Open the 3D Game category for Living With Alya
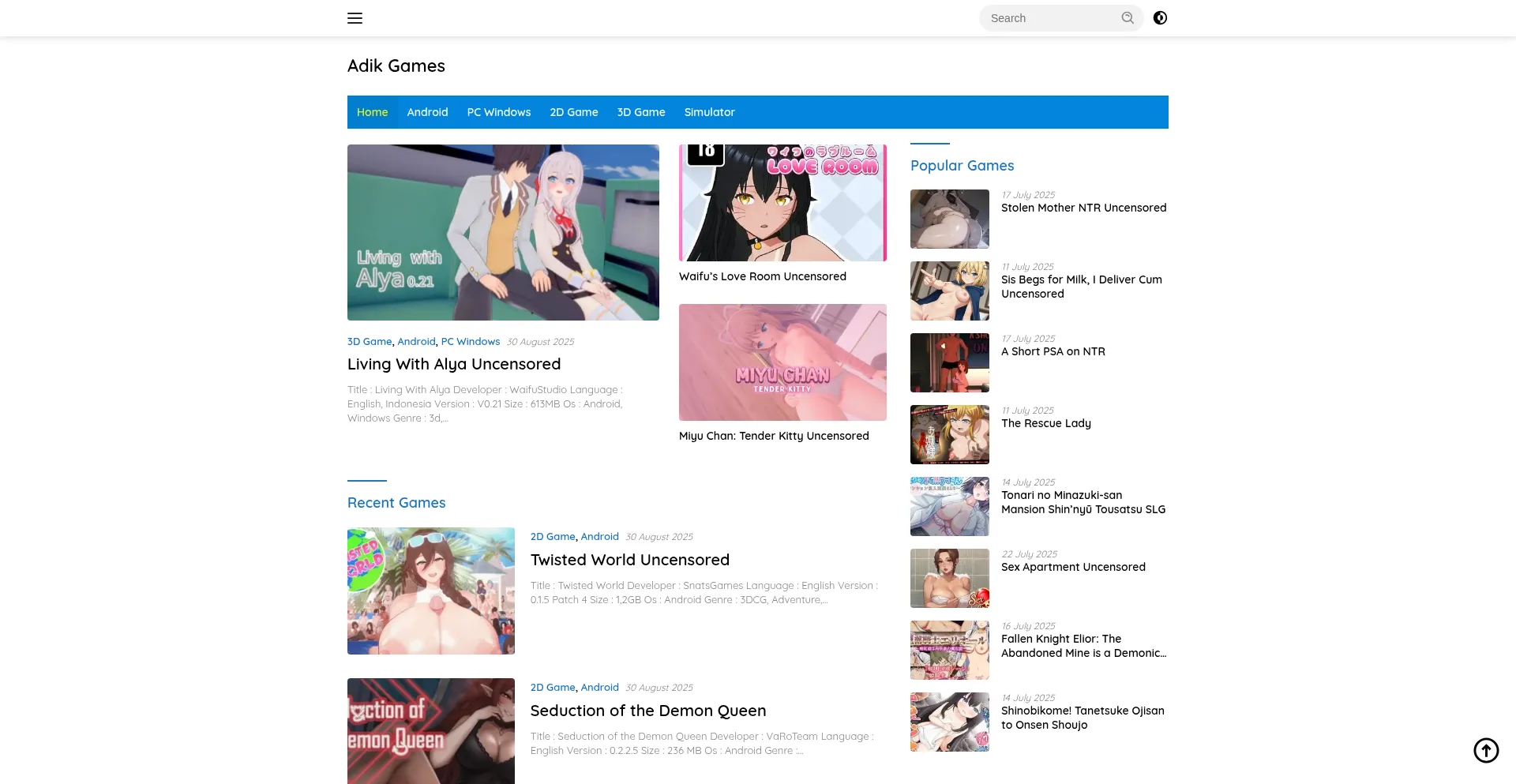Screen dimensions: 1516x784 point(370,341)
